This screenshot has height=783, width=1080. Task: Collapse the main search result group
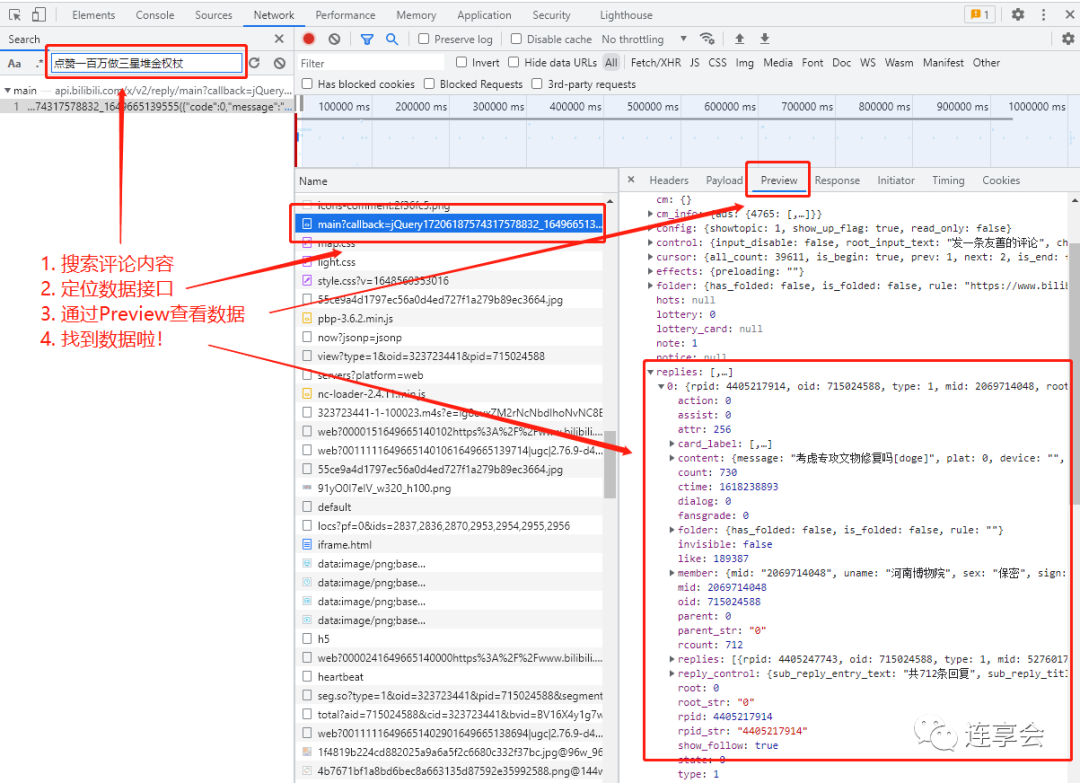point(8,90)
